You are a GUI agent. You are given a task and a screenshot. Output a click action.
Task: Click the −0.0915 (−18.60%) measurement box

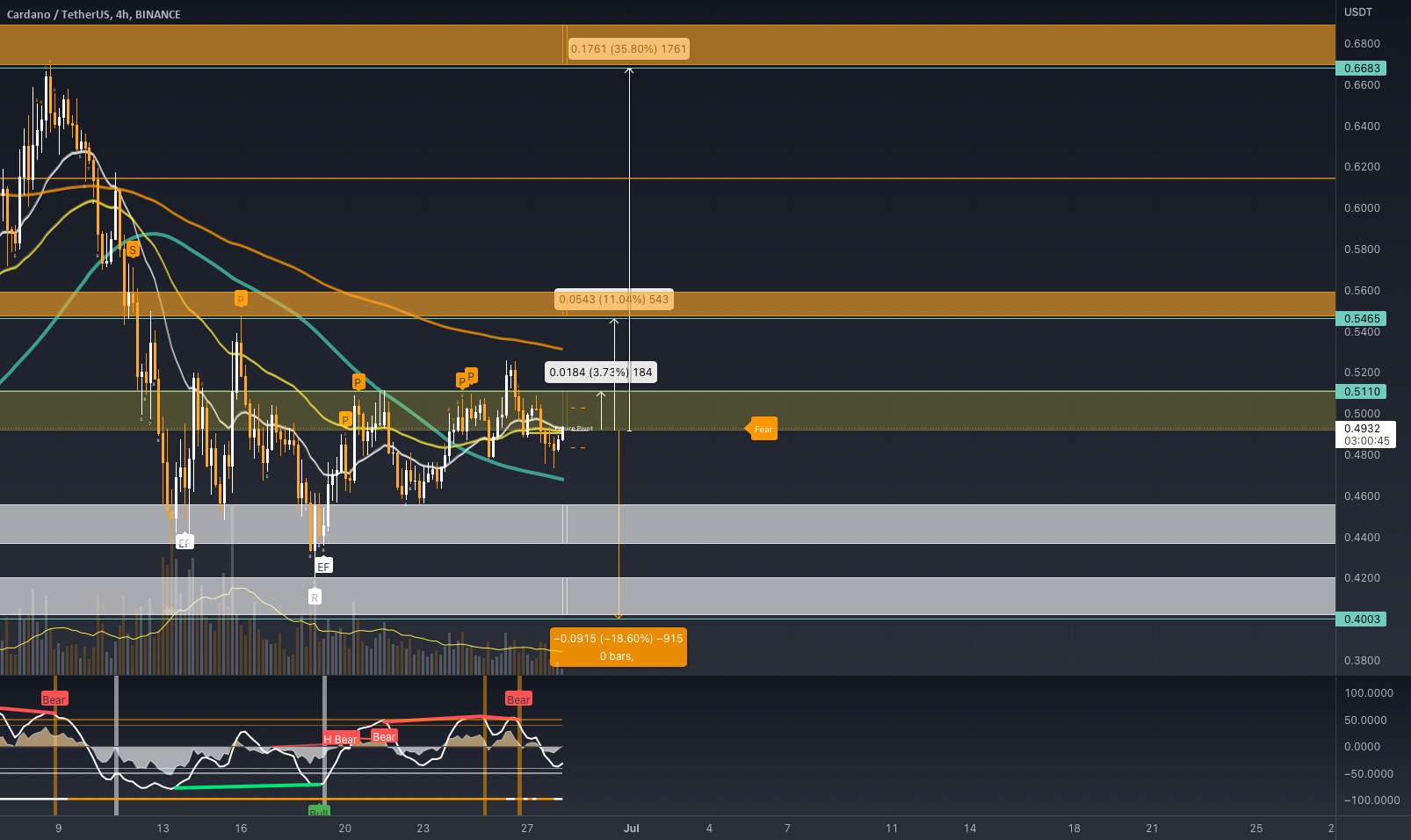tap(618, 648)
